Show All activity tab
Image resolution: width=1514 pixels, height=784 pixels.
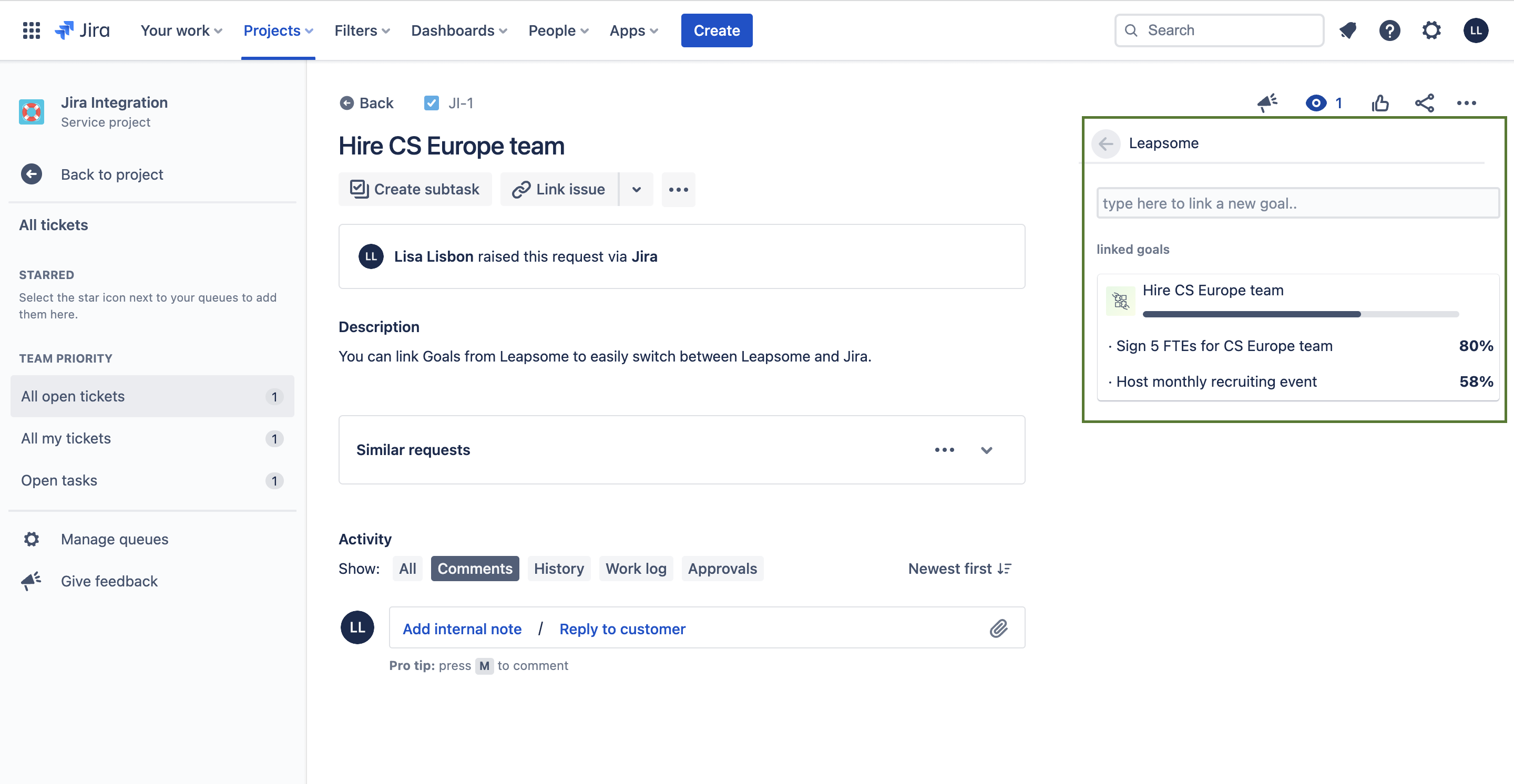[x=407, y=569]
